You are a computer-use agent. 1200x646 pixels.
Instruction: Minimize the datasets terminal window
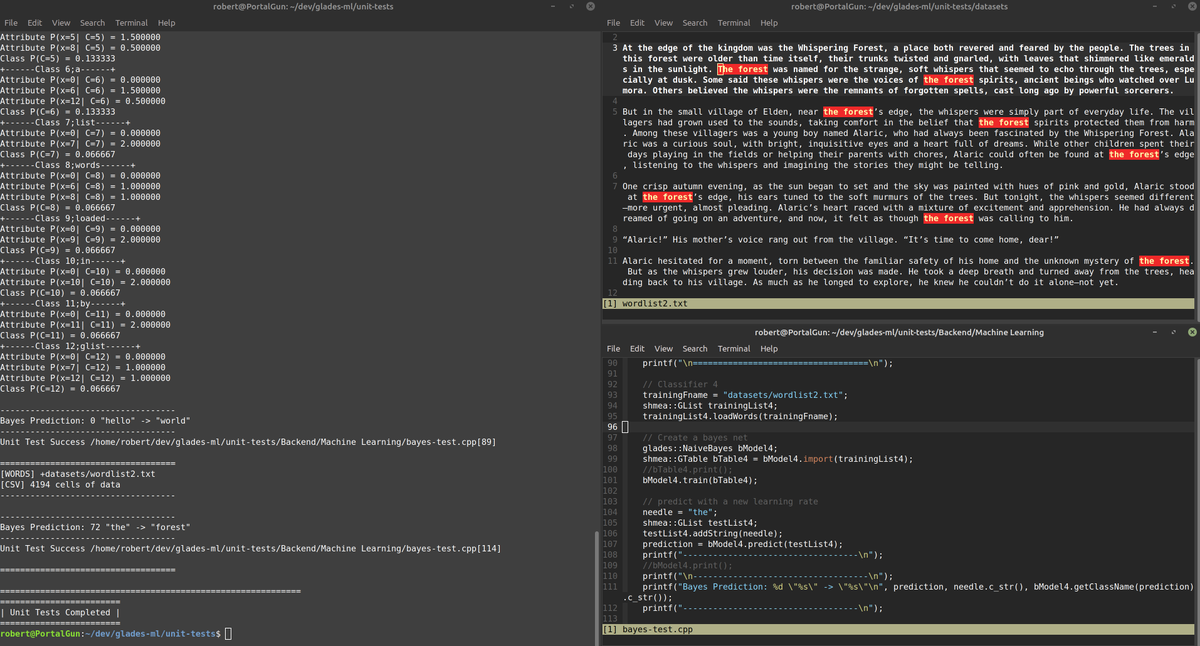tap(1155, 6)
